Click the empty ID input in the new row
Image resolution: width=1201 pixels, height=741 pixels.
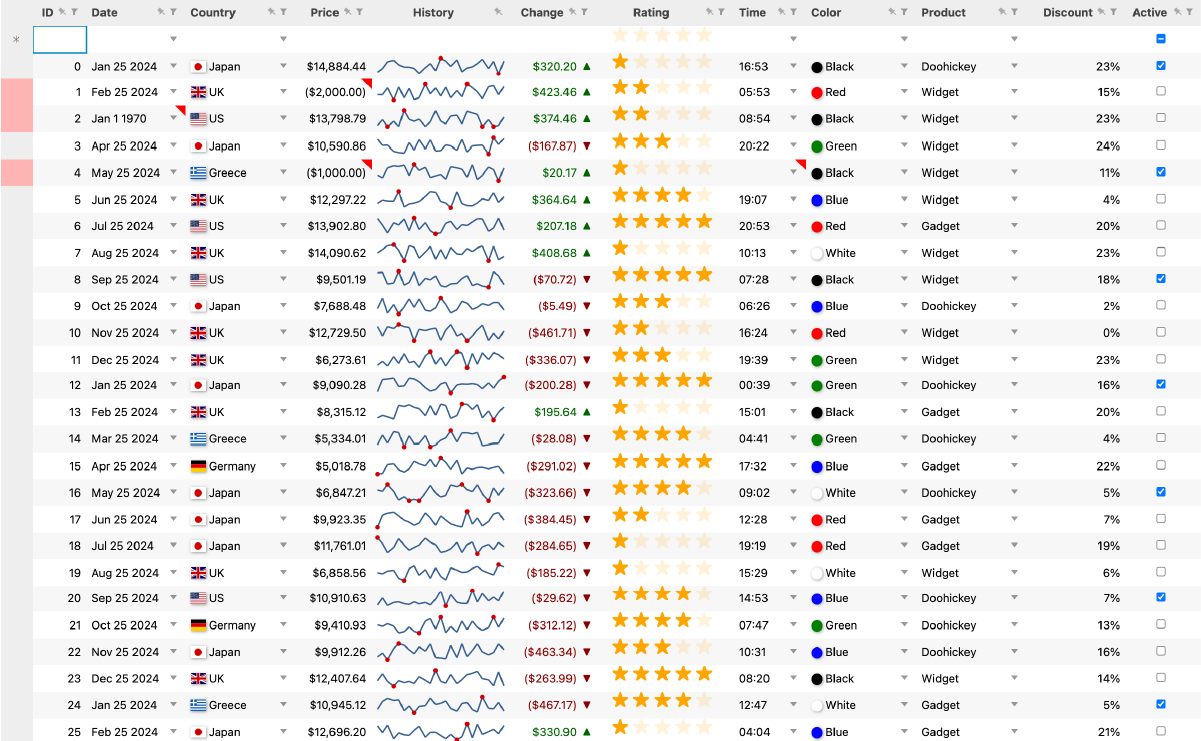(x=60, y=40)
